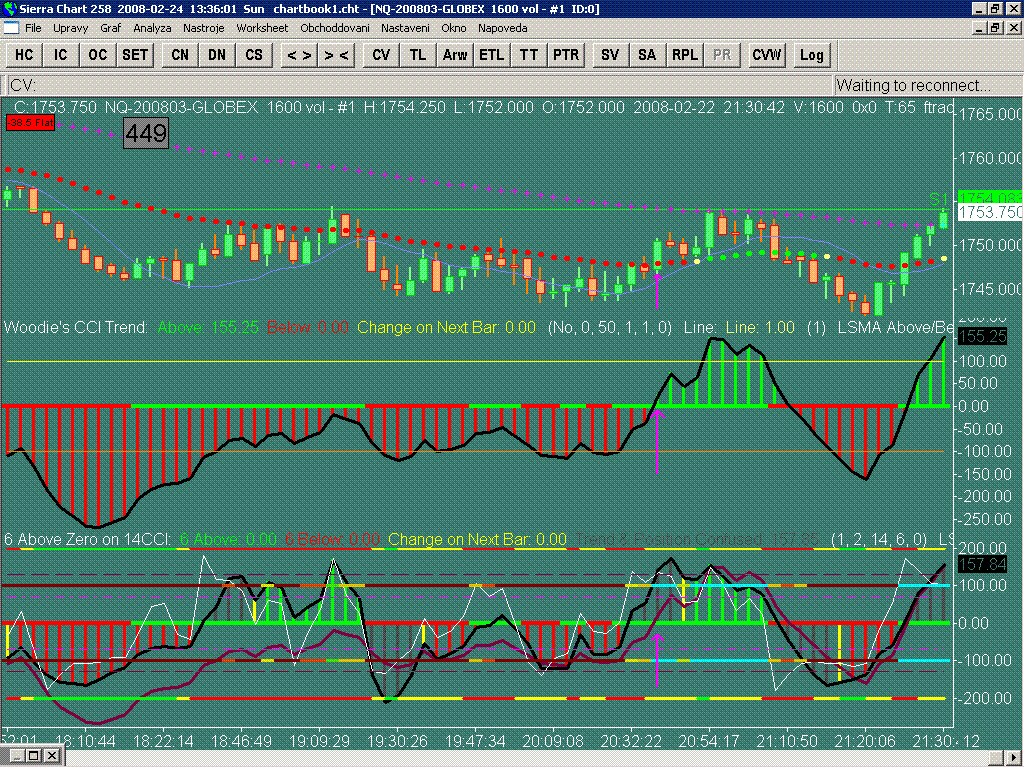Click the green 1754 price marker label
Image resolution: width=1024 pixels, height=768 pixels.
[x=989, y=198]
